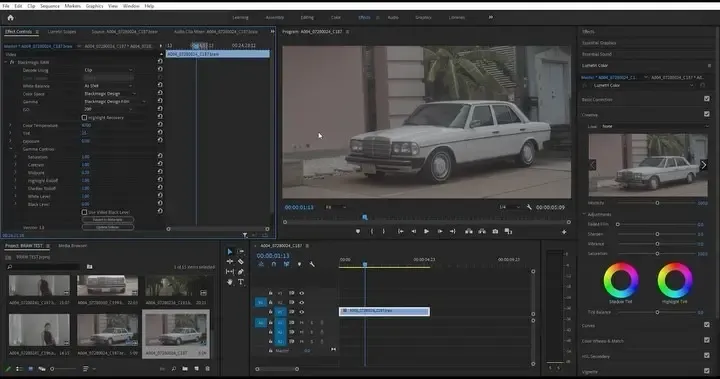Image resolution: width=720 pixels, height=379 pixels.
Task: Select the Ripple Edit tool
Action: [x=230, y=261]
